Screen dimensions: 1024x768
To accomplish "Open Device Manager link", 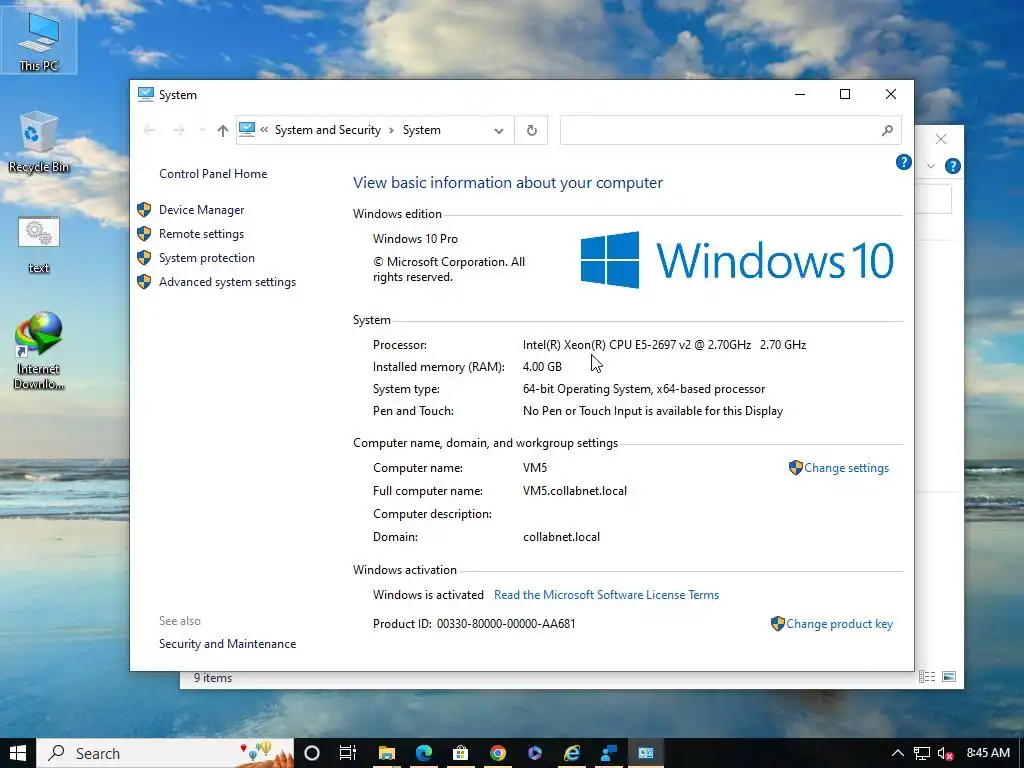I will coord(201,210).
